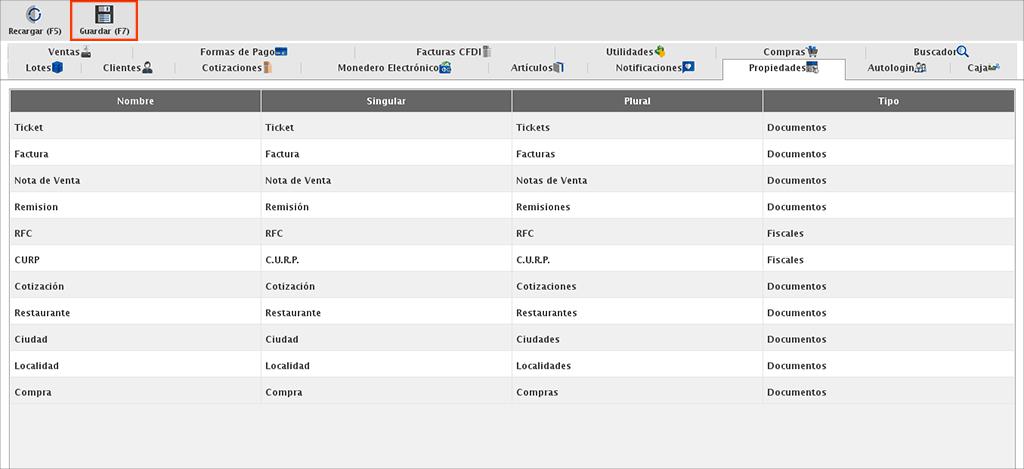
Task: Select the Cotizaciones tab
Action: [237, 68]
